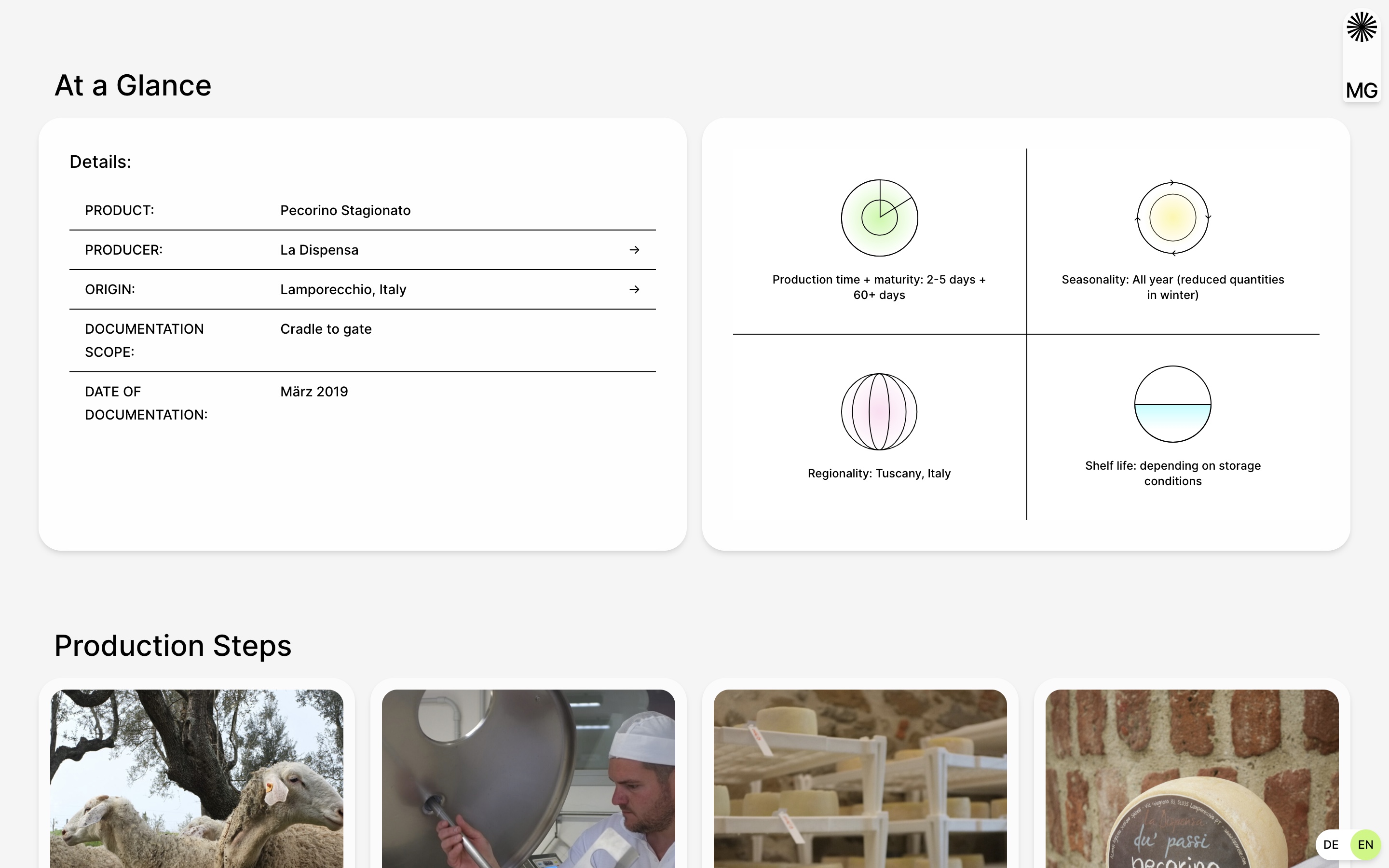
Task: Open the La Dispensa producer arrow
Action: (x=634, y=250)
